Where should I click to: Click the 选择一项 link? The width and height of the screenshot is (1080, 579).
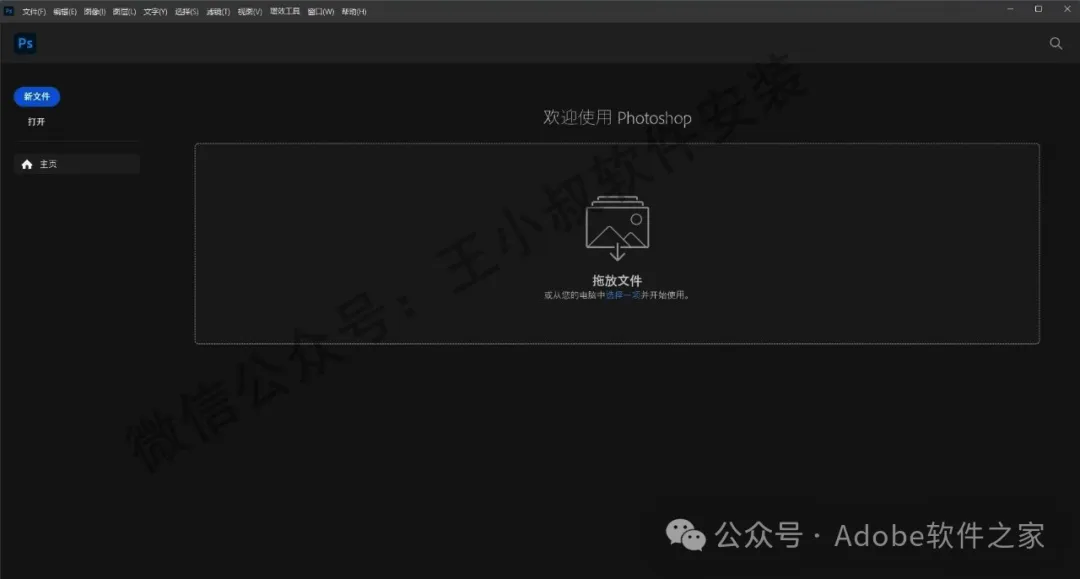point(623,295)
